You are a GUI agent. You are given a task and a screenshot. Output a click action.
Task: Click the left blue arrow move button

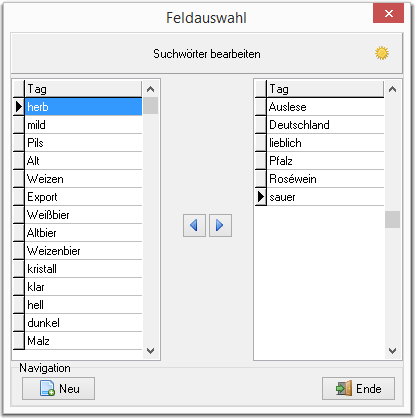(x=194, y=226)
